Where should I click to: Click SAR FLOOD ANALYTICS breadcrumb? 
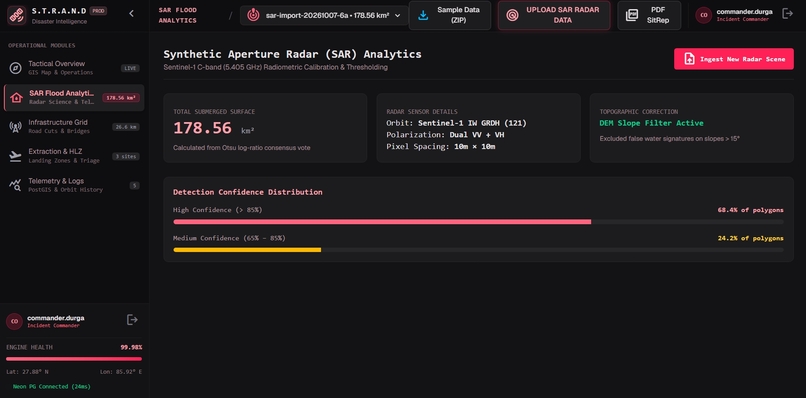coord(177,15)
